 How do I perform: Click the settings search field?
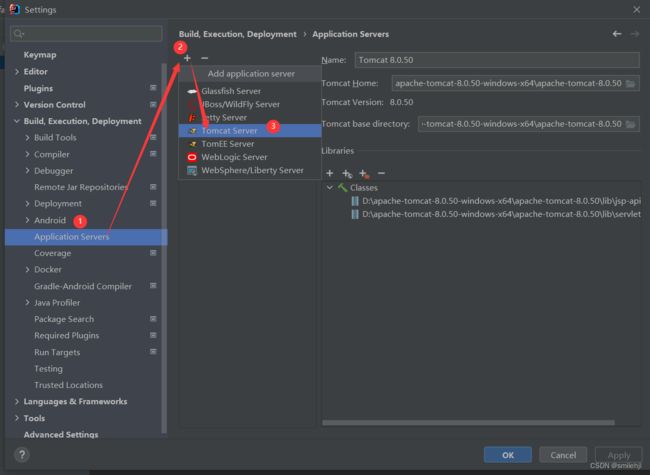(x=86, y=34)
